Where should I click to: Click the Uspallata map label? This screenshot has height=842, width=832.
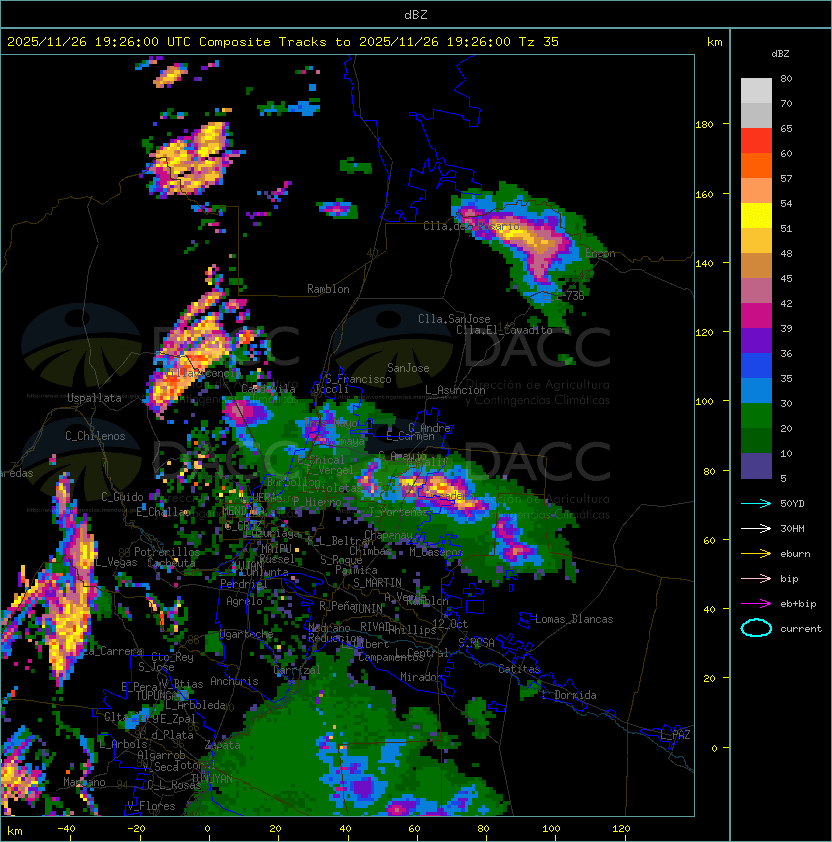[x=95, y=398]
